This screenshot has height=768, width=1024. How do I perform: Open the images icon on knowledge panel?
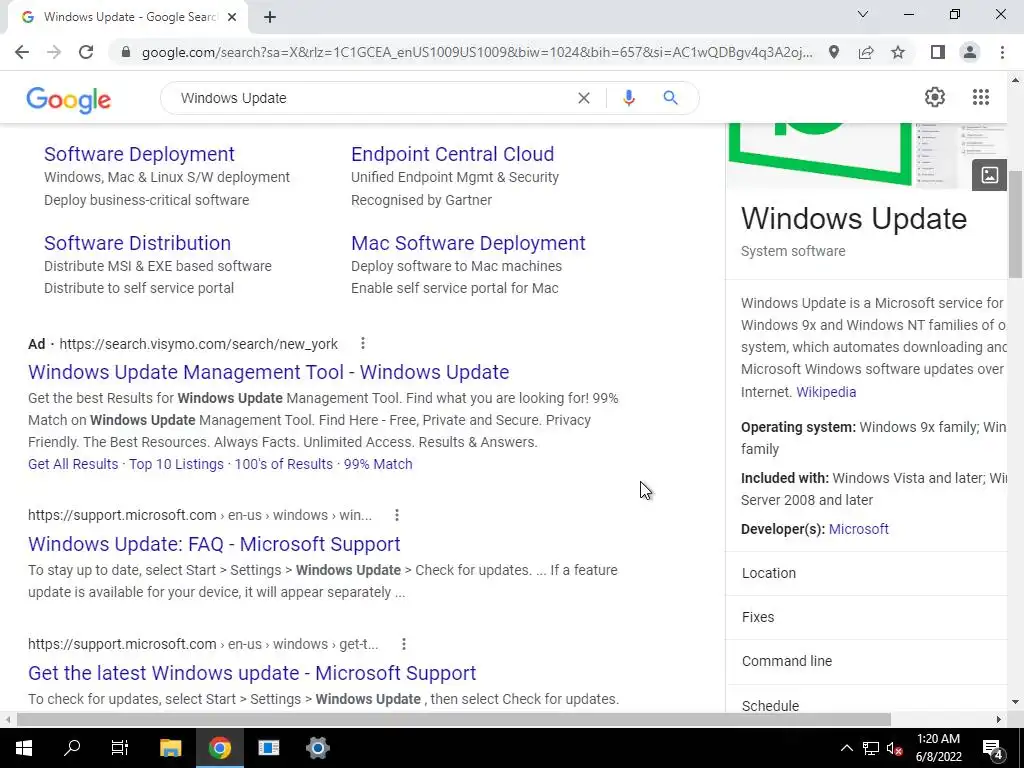click(x=989, y=175)
